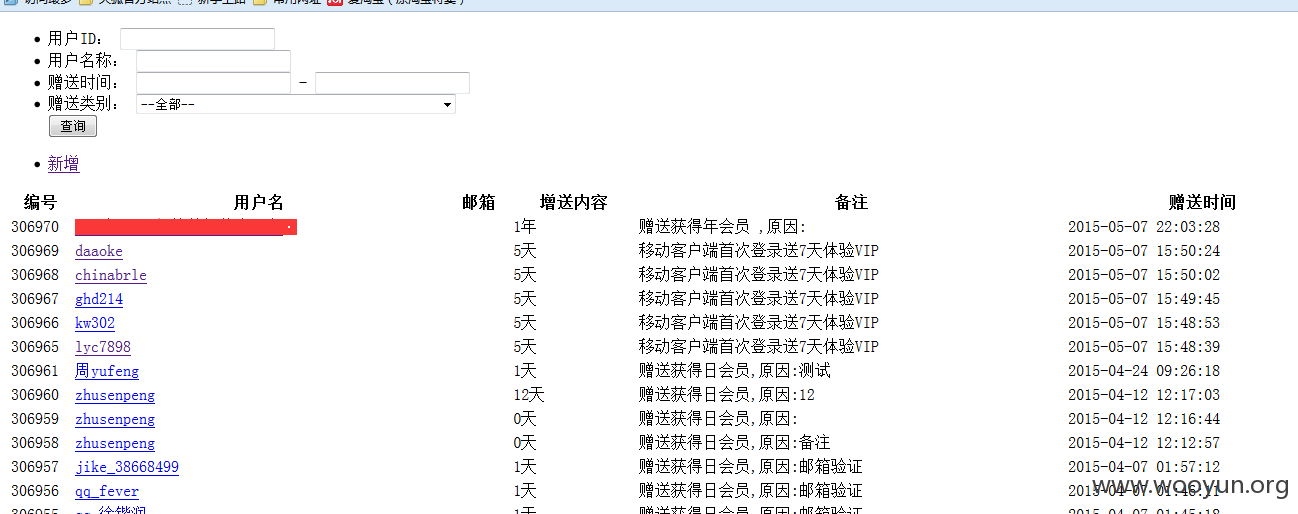Select record number 306967
This screenshot has height=514, width=1298.
pyautogui.click(x=35, y=299)
